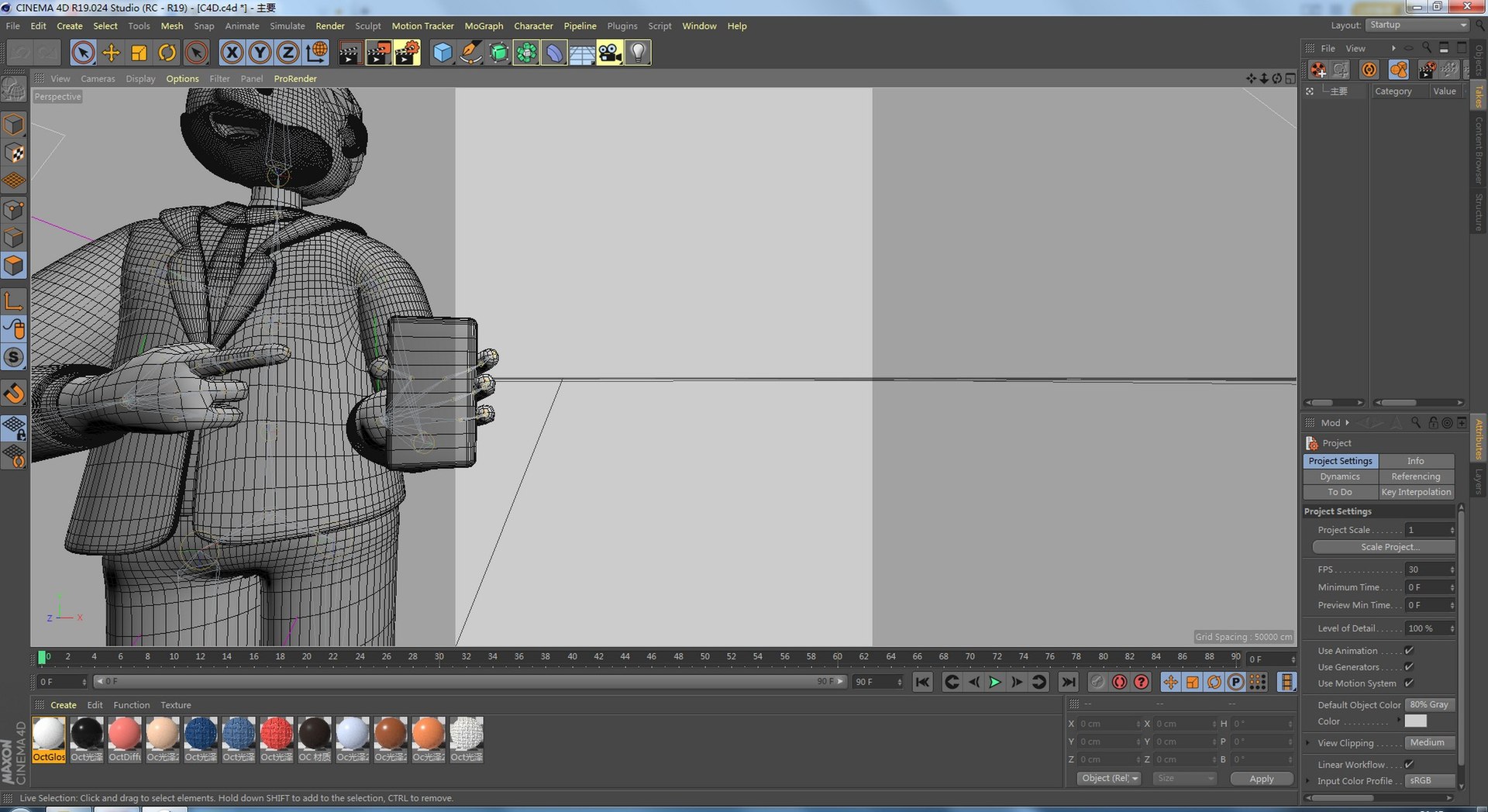Enable Polygons mode in left toolbar
The height and width of the screenshot is (812, 1488).
[14, 266]
